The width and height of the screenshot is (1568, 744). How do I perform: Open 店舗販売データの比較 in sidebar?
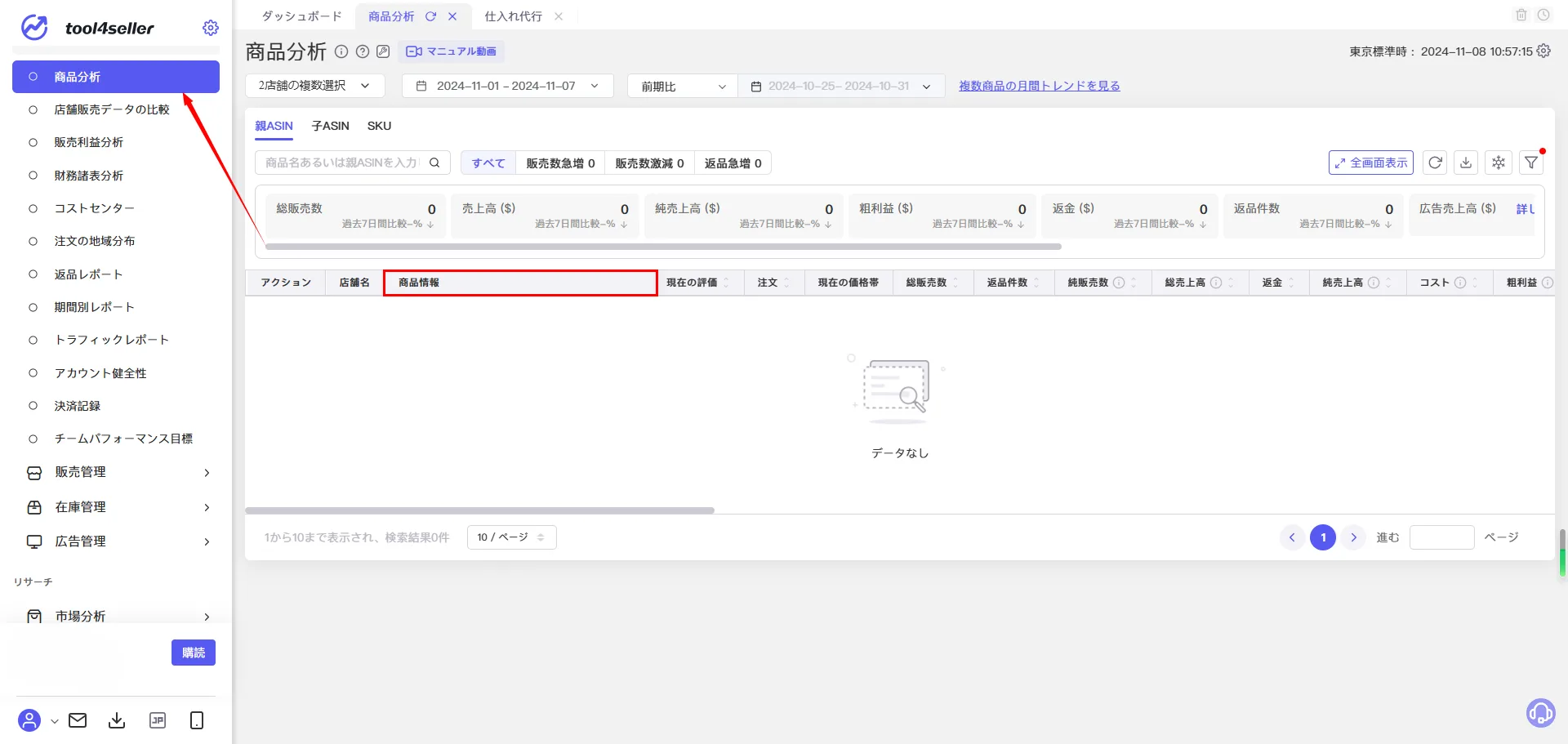[x=112, y=109]
